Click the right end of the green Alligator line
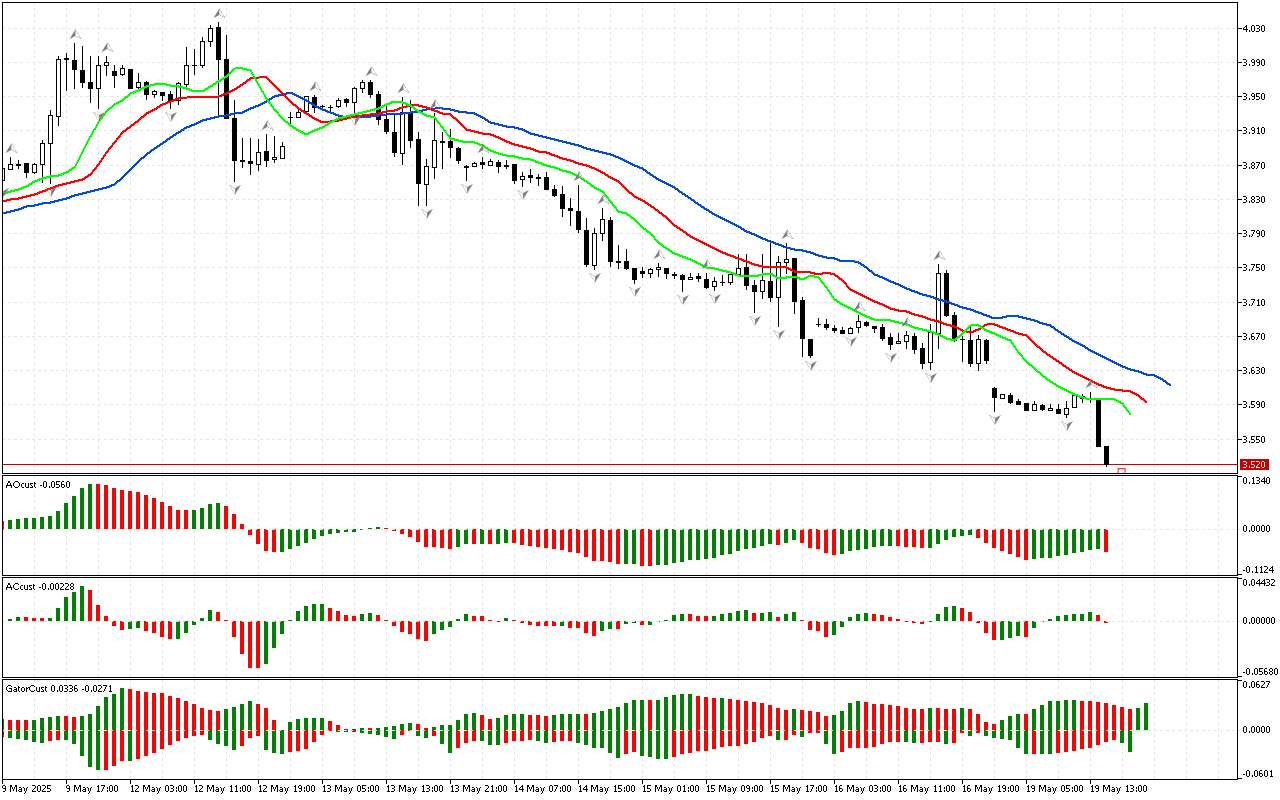The width and height of the screenshot is (1280, 800). click(x=1129, y=413)
